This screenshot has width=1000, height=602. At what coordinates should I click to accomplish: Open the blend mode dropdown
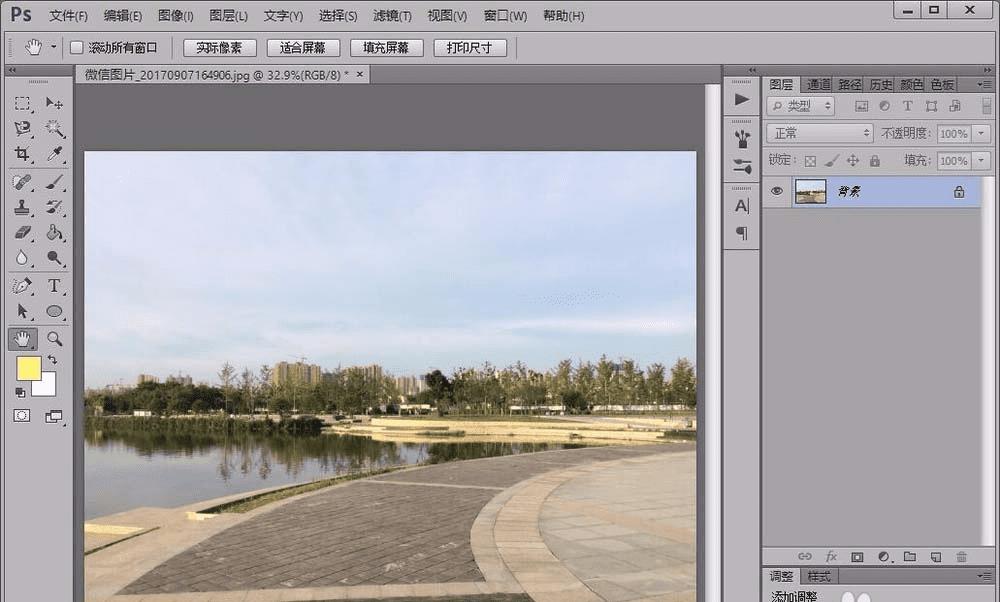click(820, 133)
